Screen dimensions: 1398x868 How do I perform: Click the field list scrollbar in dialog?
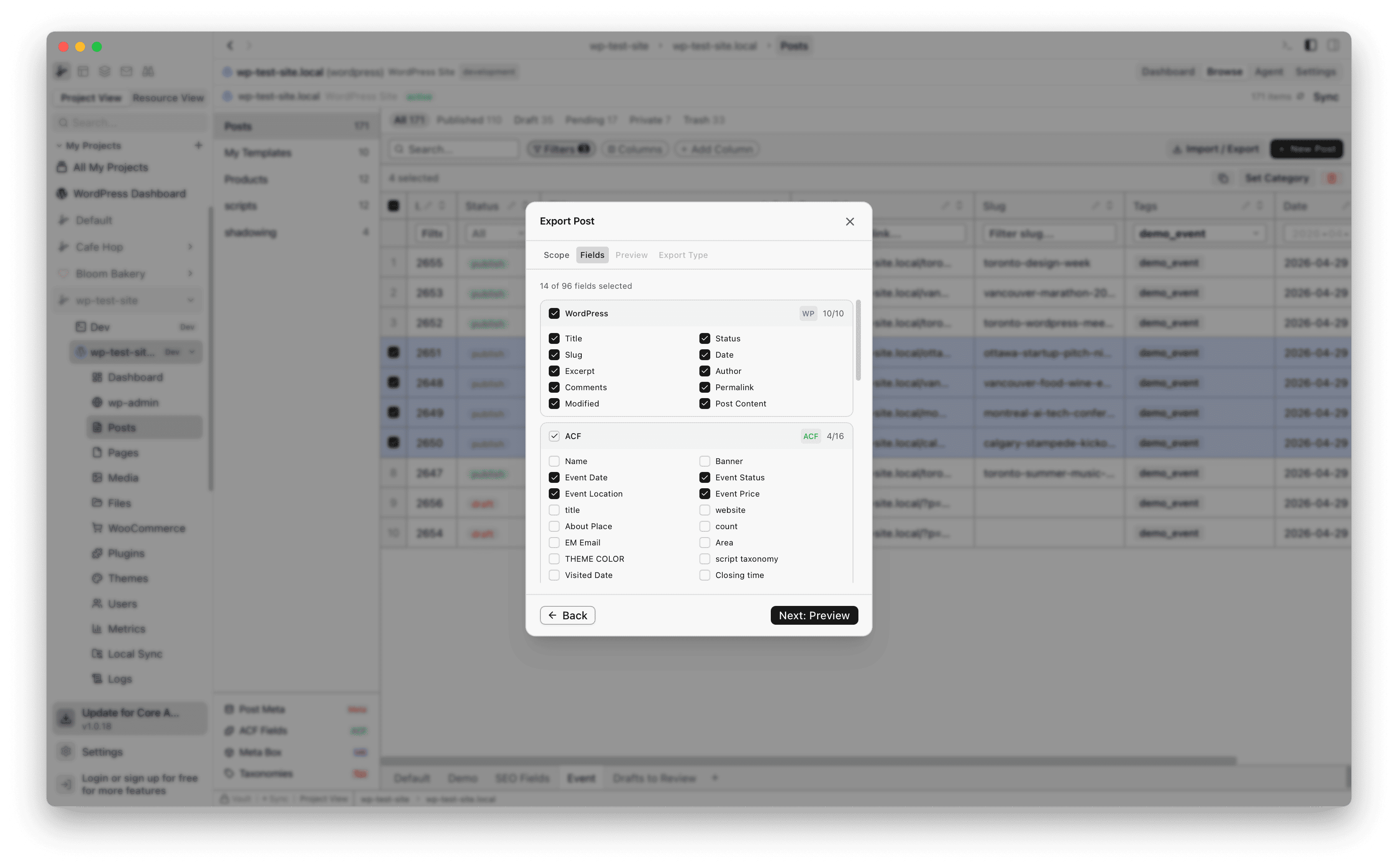(858, 341)
